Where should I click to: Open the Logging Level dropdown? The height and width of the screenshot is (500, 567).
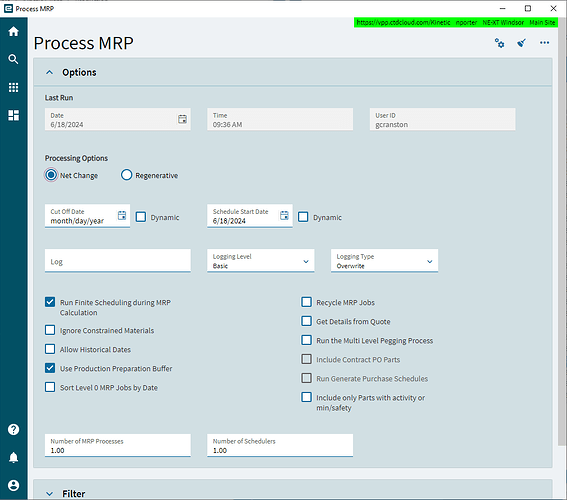[x=261, y=261]
